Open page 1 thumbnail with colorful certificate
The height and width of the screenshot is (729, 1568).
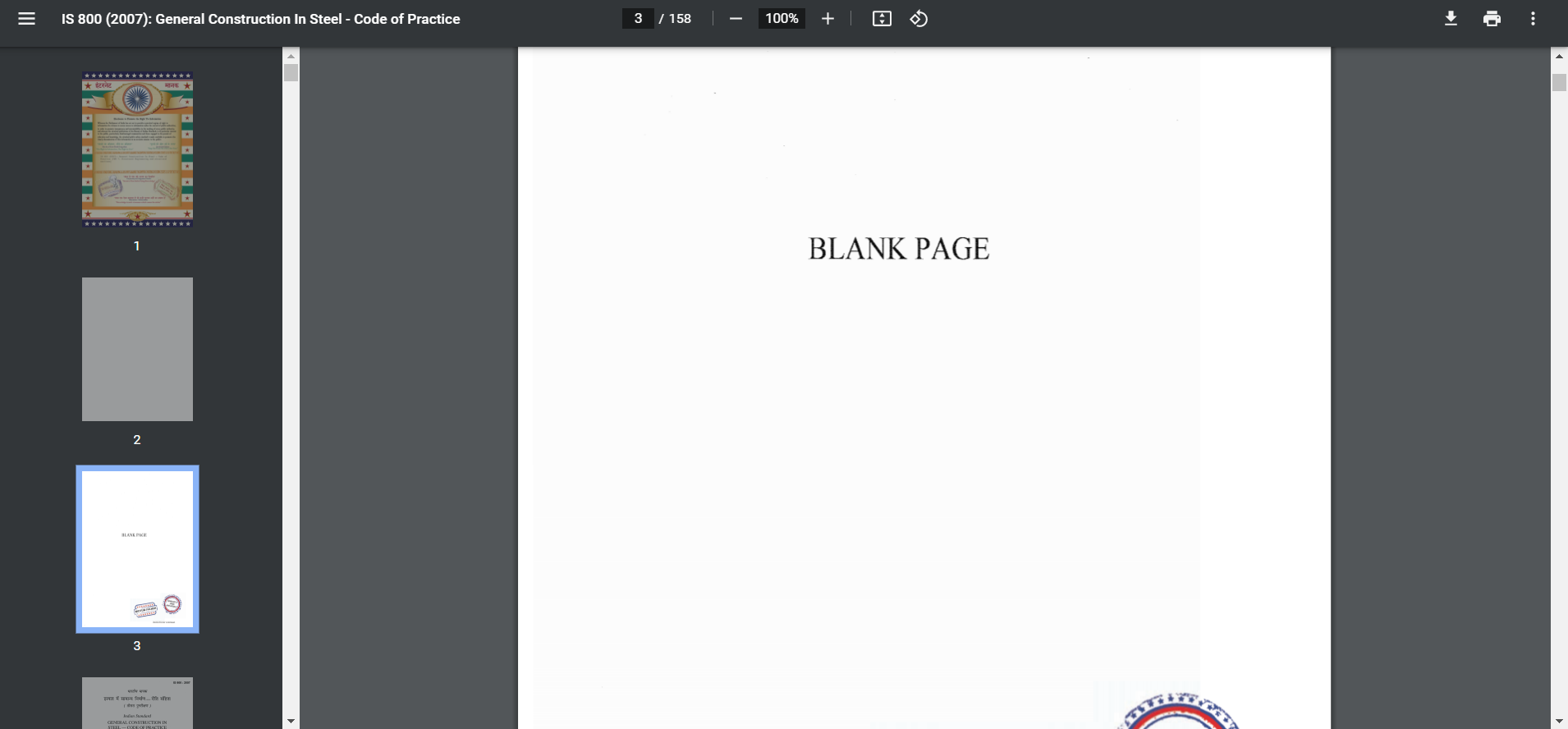[137, 149]
